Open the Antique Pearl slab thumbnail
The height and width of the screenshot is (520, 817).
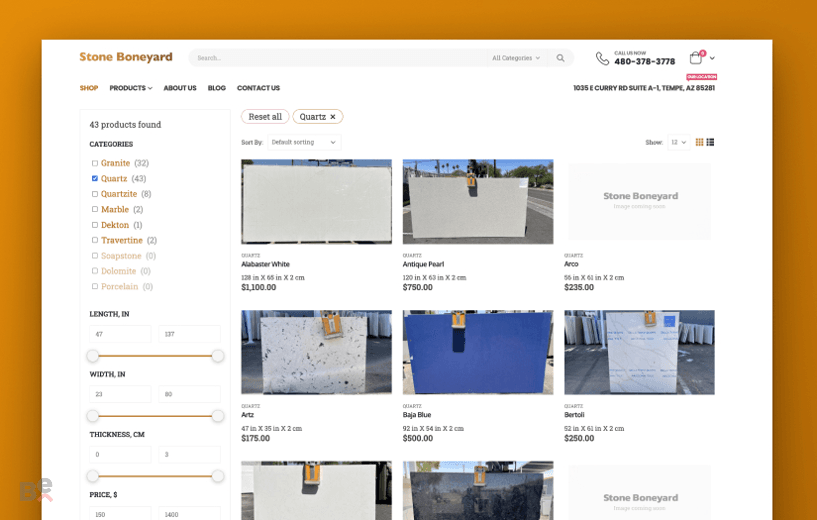[x=478, y=202]
